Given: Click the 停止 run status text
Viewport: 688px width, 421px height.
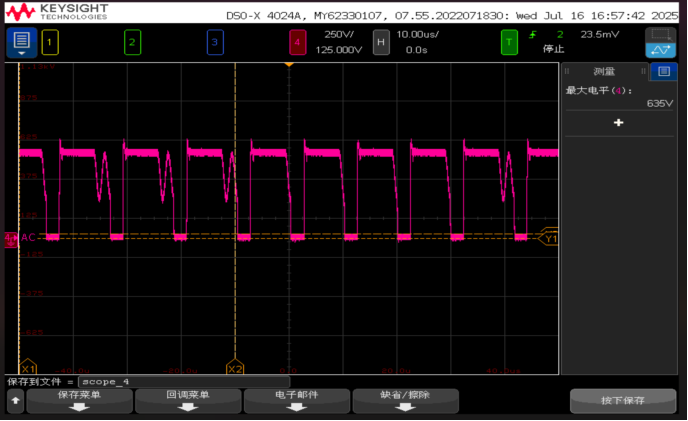Looking at the screenshot, I should click(553, 49).
